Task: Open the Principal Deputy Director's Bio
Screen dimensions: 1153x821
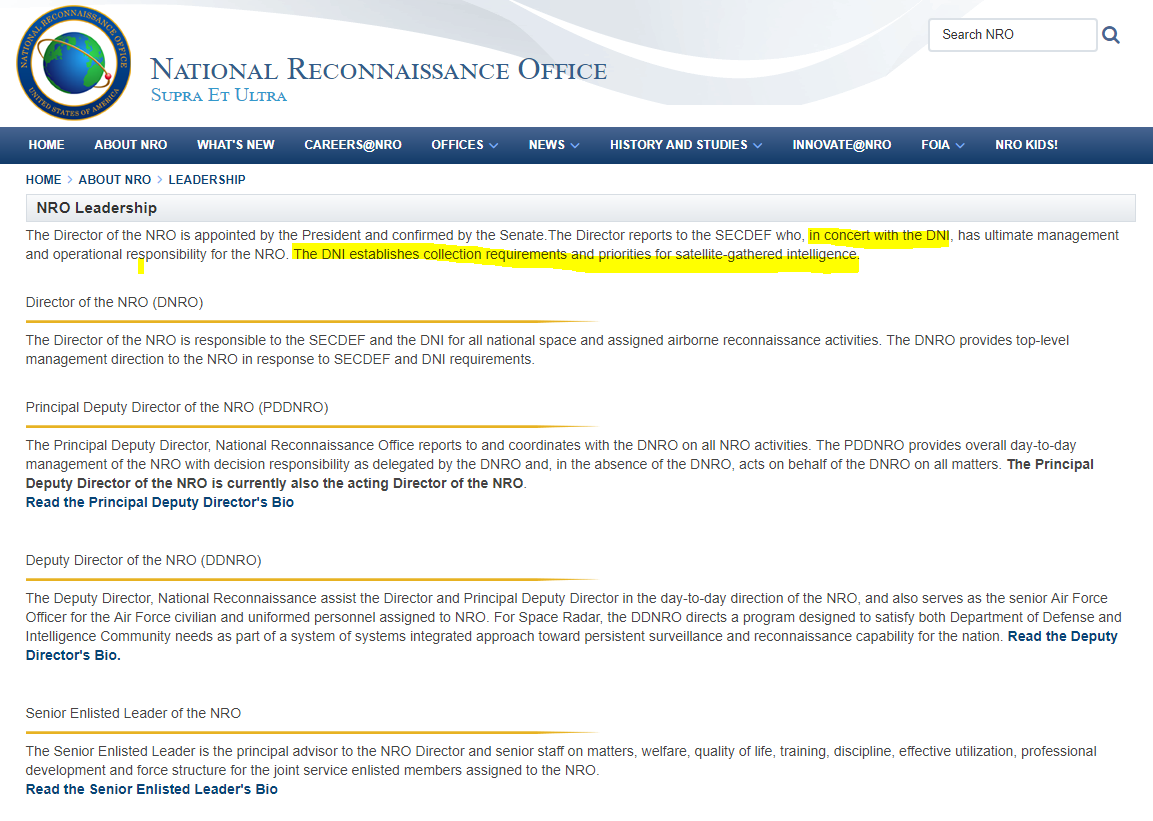Action: (x=159, y=502)
